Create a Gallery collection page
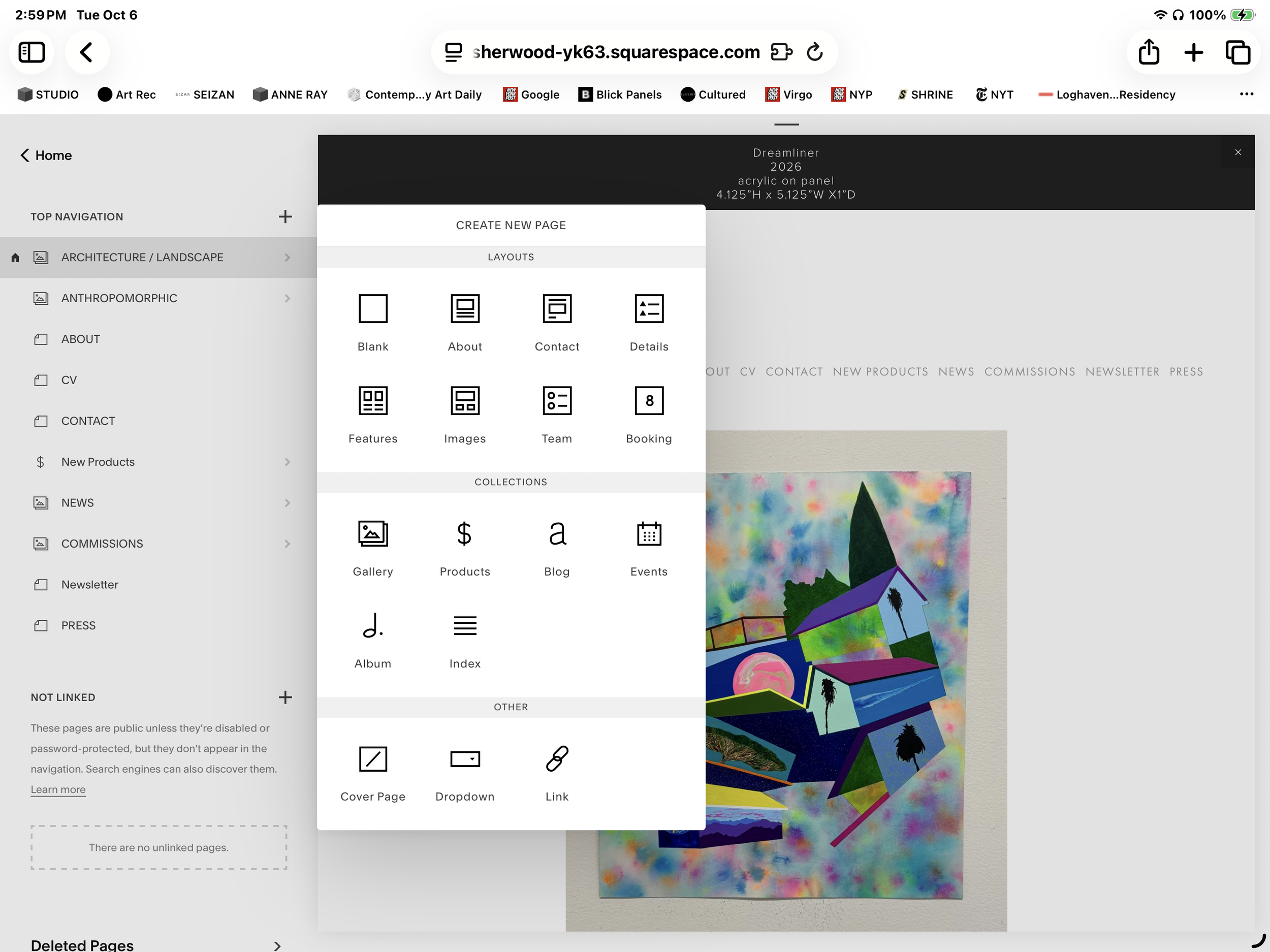This screenshot has height=952, width=1270. click(372, 547)
